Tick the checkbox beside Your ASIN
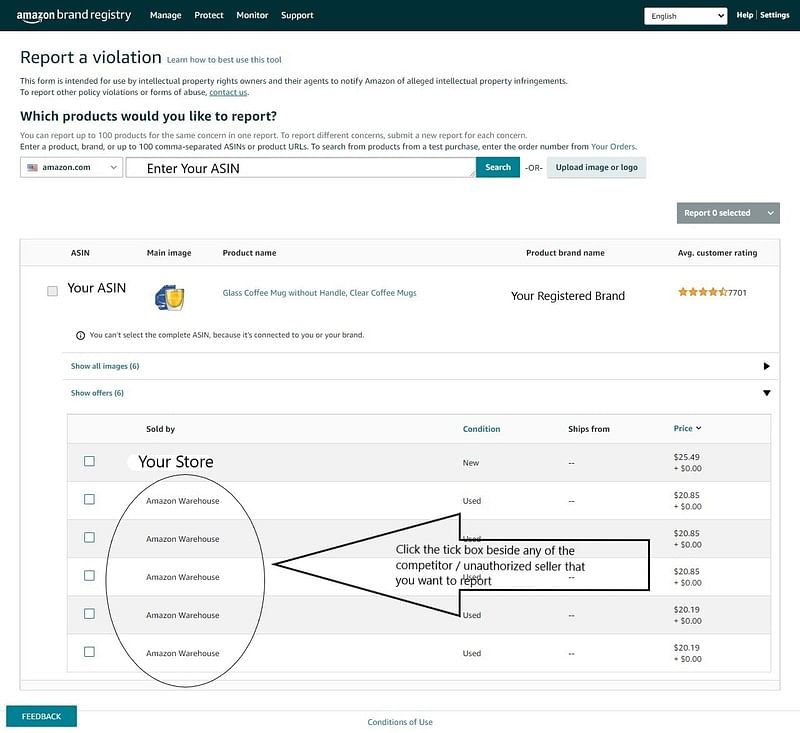Image resolution: width=800 pixels, height=733 pixels. click(52, 291)
